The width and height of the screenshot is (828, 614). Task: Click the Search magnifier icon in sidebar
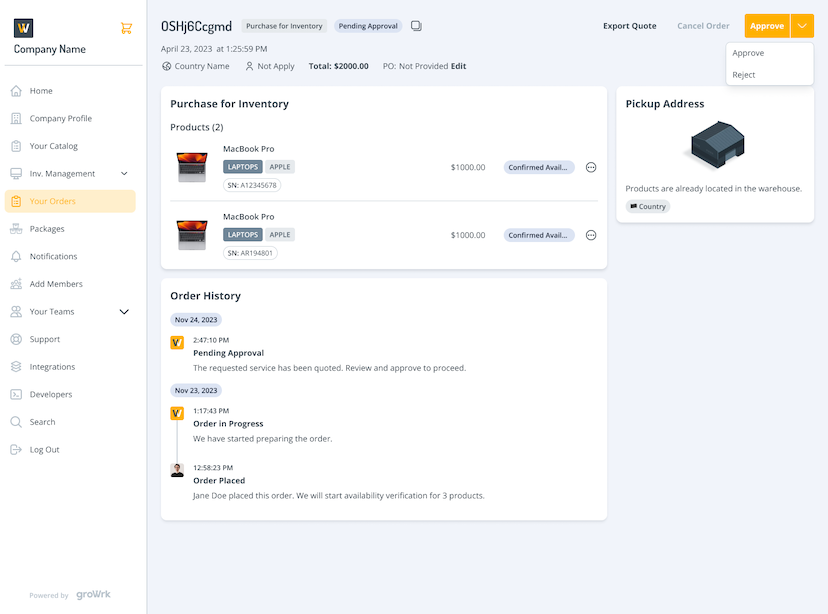click(16, 422)
